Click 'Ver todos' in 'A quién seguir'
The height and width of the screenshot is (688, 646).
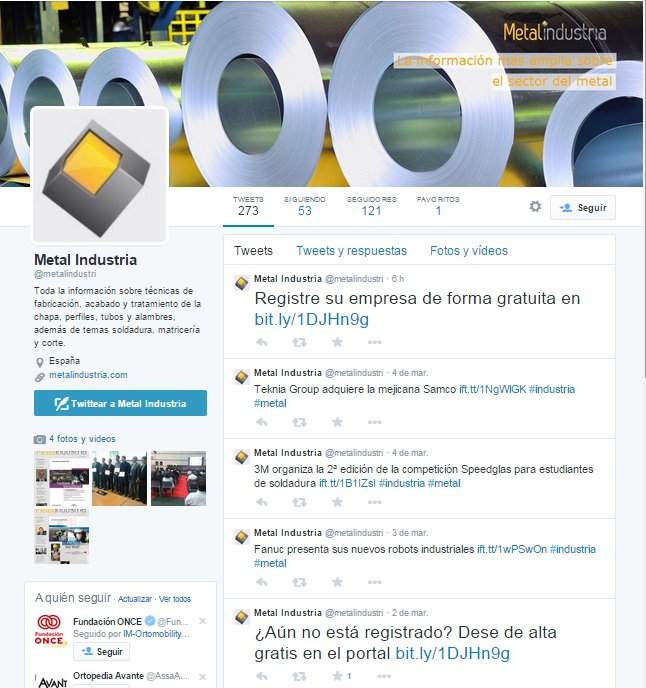pyautogui.click(x=175, y=599)
